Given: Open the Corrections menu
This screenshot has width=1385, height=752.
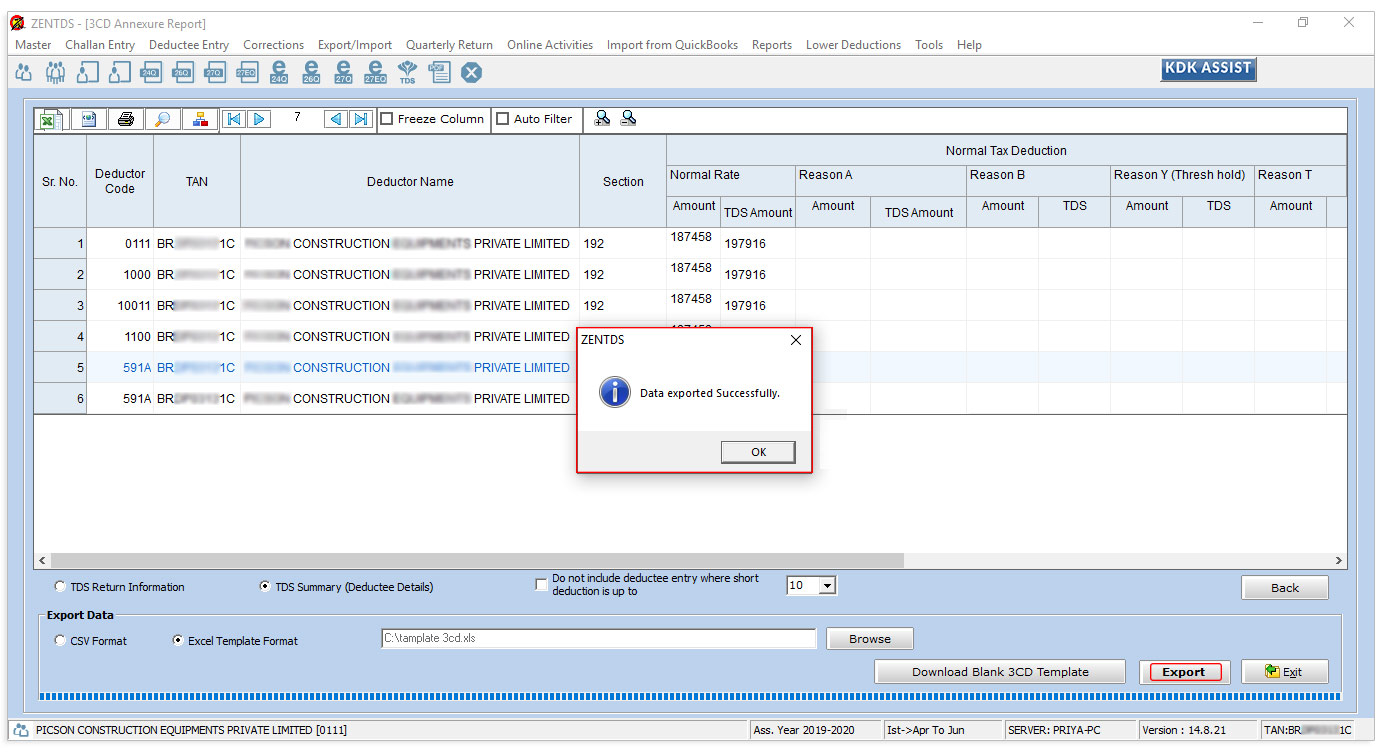Looking at the screenshot, I should coord(273,45).
